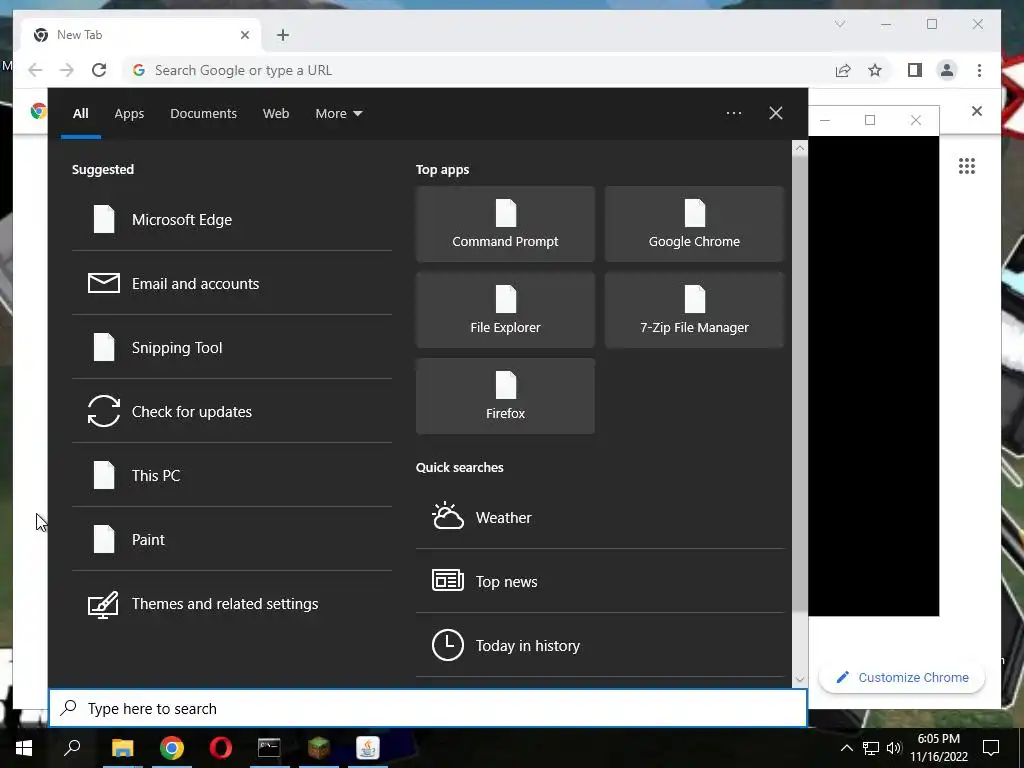The width and height of the screenshot is (1024, 768).
Task: Open a new Chrome tab
Action: pos(283,35)
